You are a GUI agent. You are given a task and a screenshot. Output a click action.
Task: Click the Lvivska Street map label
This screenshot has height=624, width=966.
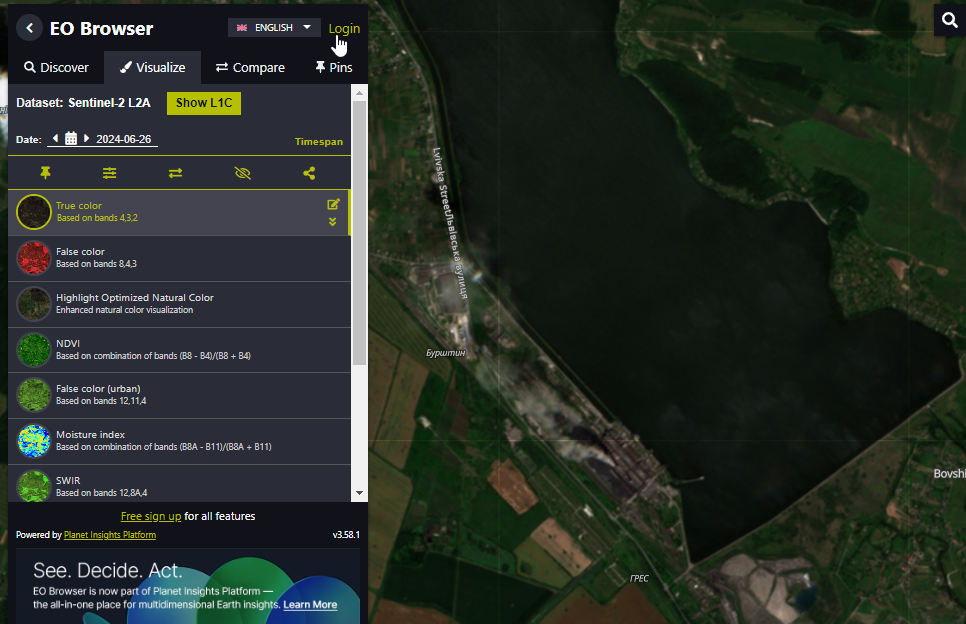click(451, 222)
